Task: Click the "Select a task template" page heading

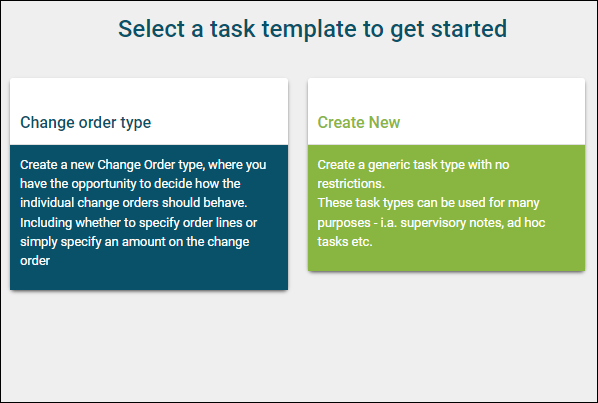Action: coord(312,29)
